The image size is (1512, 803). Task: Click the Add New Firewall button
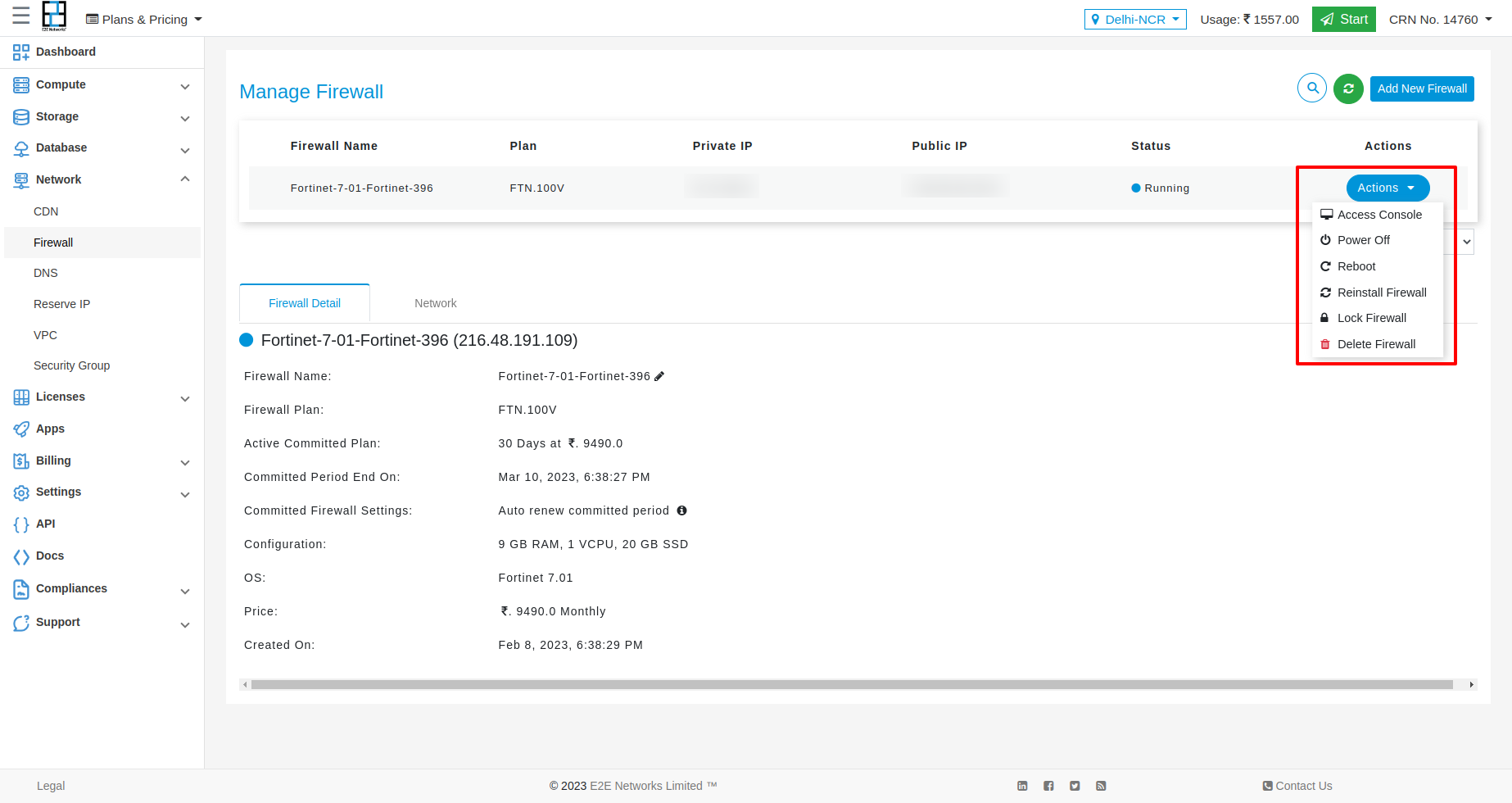[x=1422, y=88]
